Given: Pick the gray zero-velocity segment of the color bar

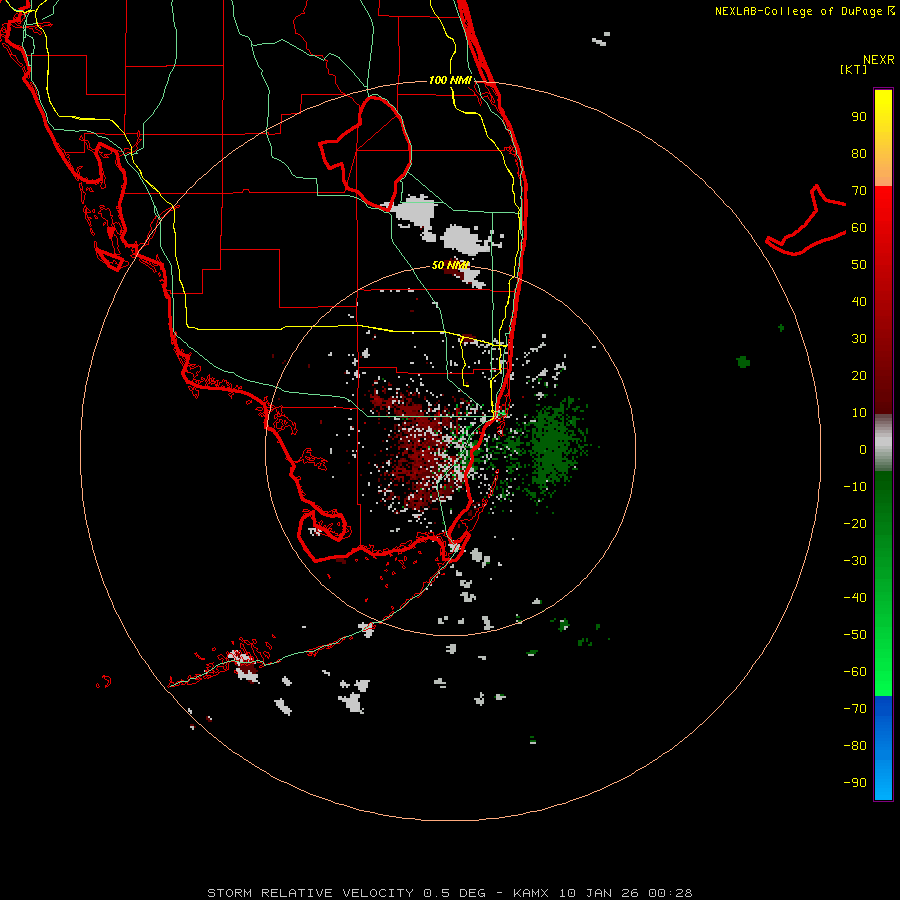Looking at the screenshot, I should (883, 443).
